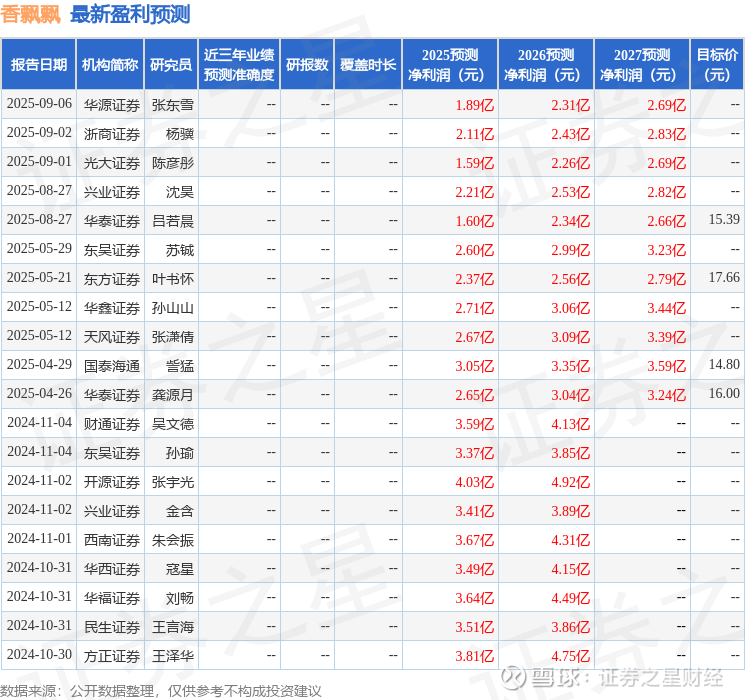Click the 2025预测净利润 column header
745x700 pixels.
450,65
